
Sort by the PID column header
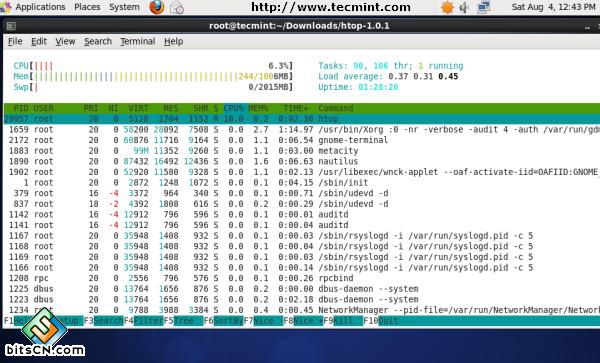[21, 108]
